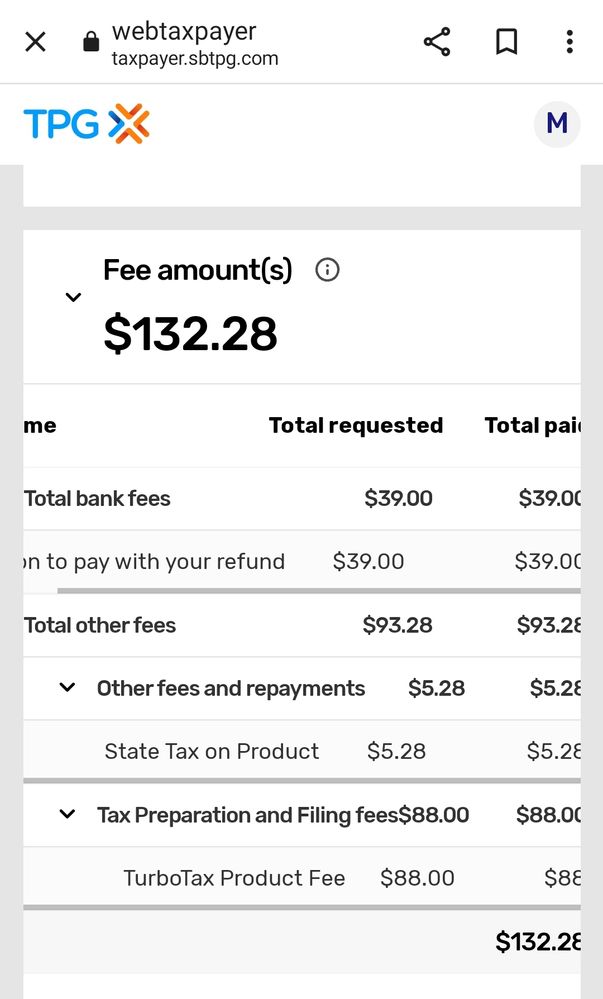603x999 pixels.
Task: Click the $132.28 fee amount heading
Action: click(190, 334)
